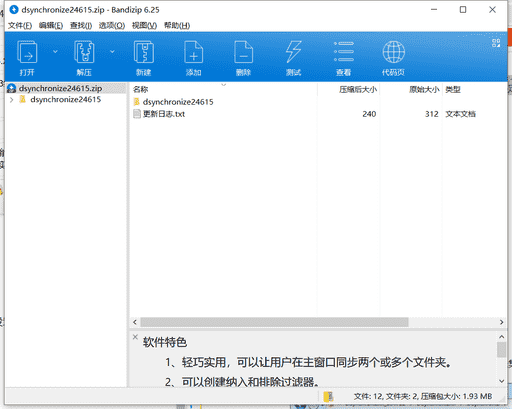Click the status bar file count text

click(x=423, y=396)
